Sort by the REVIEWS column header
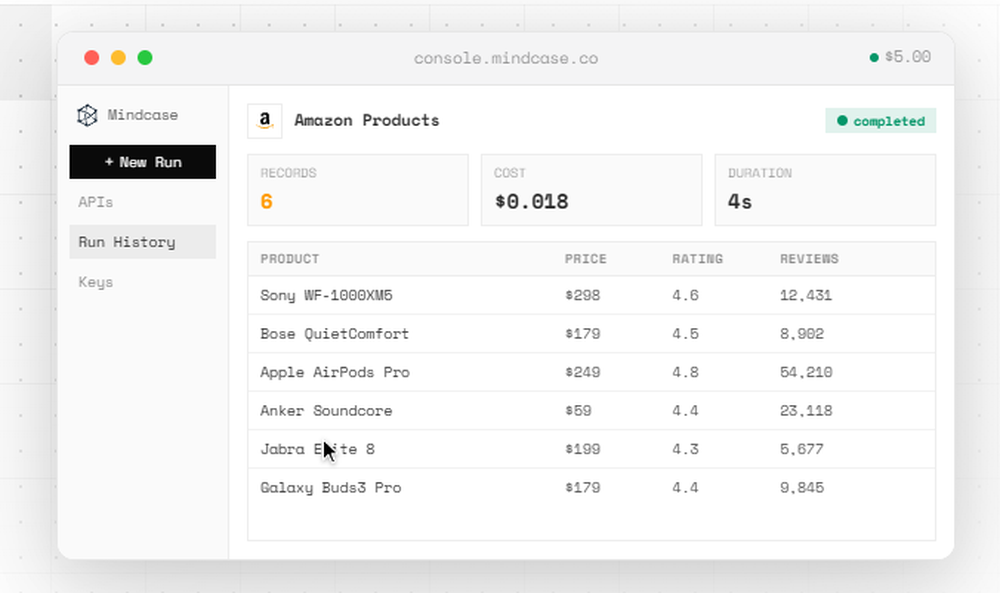The width and height of the screenshot is (1000, 593). [809, 259]
